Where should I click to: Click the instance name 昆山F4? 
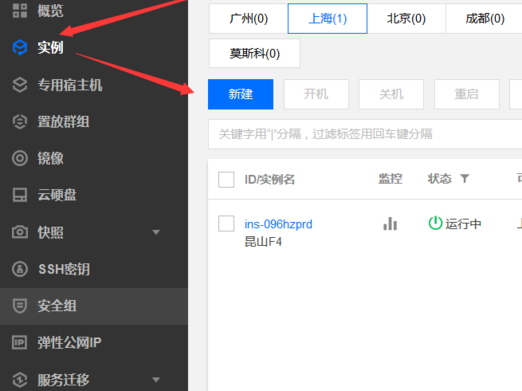(x=263, y=241)
